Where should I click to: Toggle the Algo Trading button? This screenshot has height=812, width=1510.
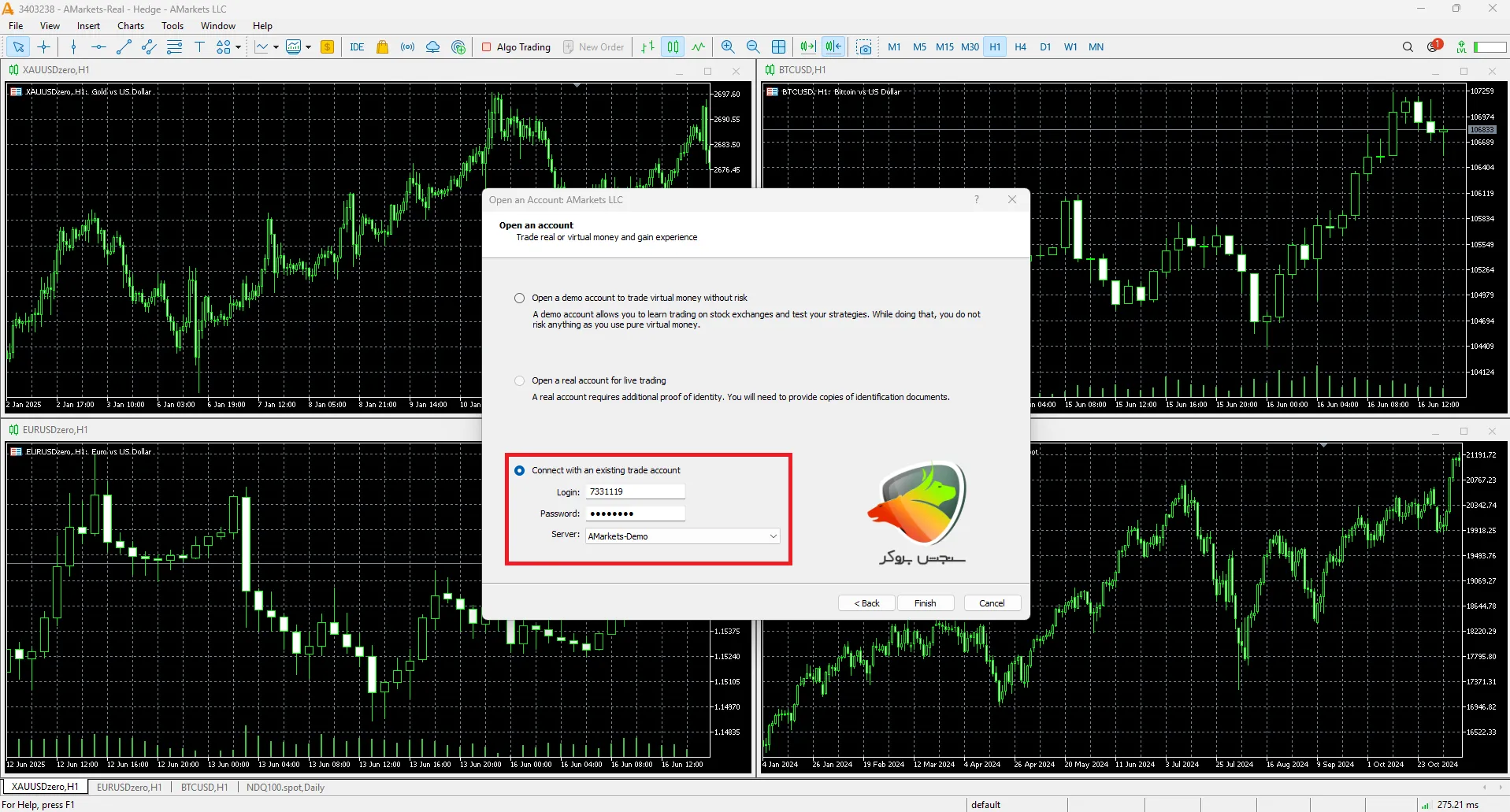coord(516,47)
